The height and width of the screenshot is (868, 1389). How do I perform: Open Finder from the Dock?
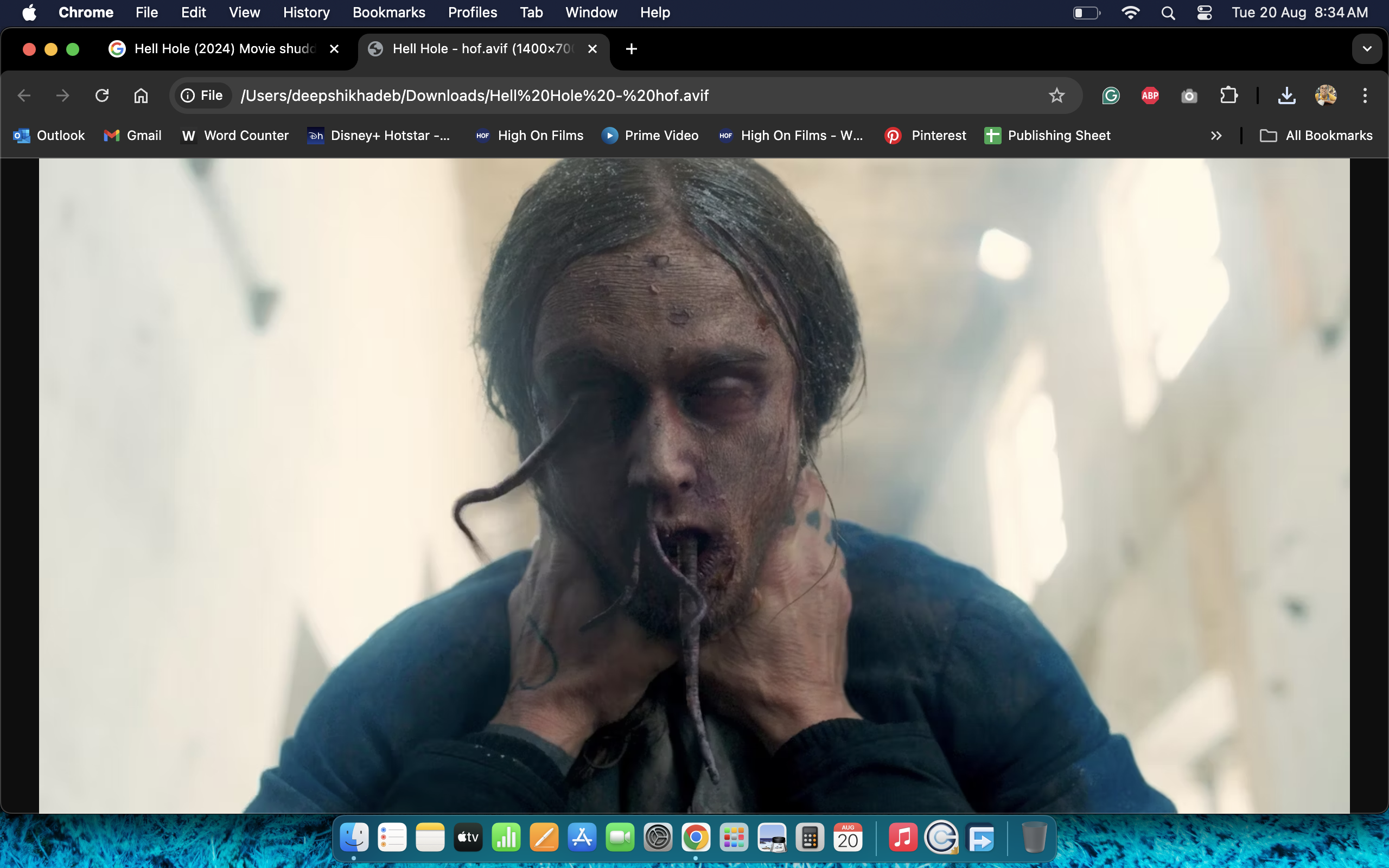pyautogui.click(x=354, y=838)
